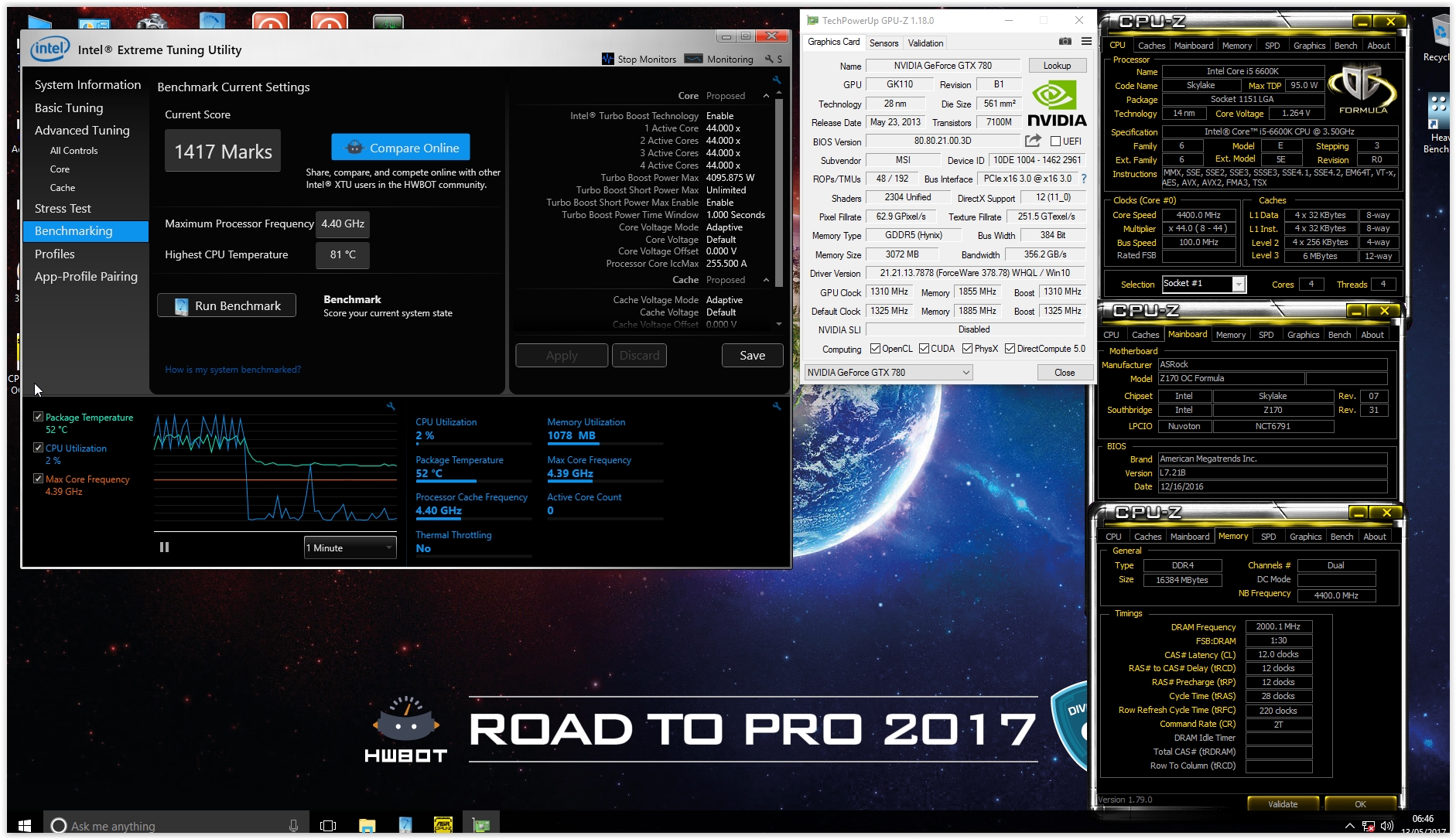Click the volume icon in system tray
This screenshot has width=1456, height=839.
tap(1386, 826)
